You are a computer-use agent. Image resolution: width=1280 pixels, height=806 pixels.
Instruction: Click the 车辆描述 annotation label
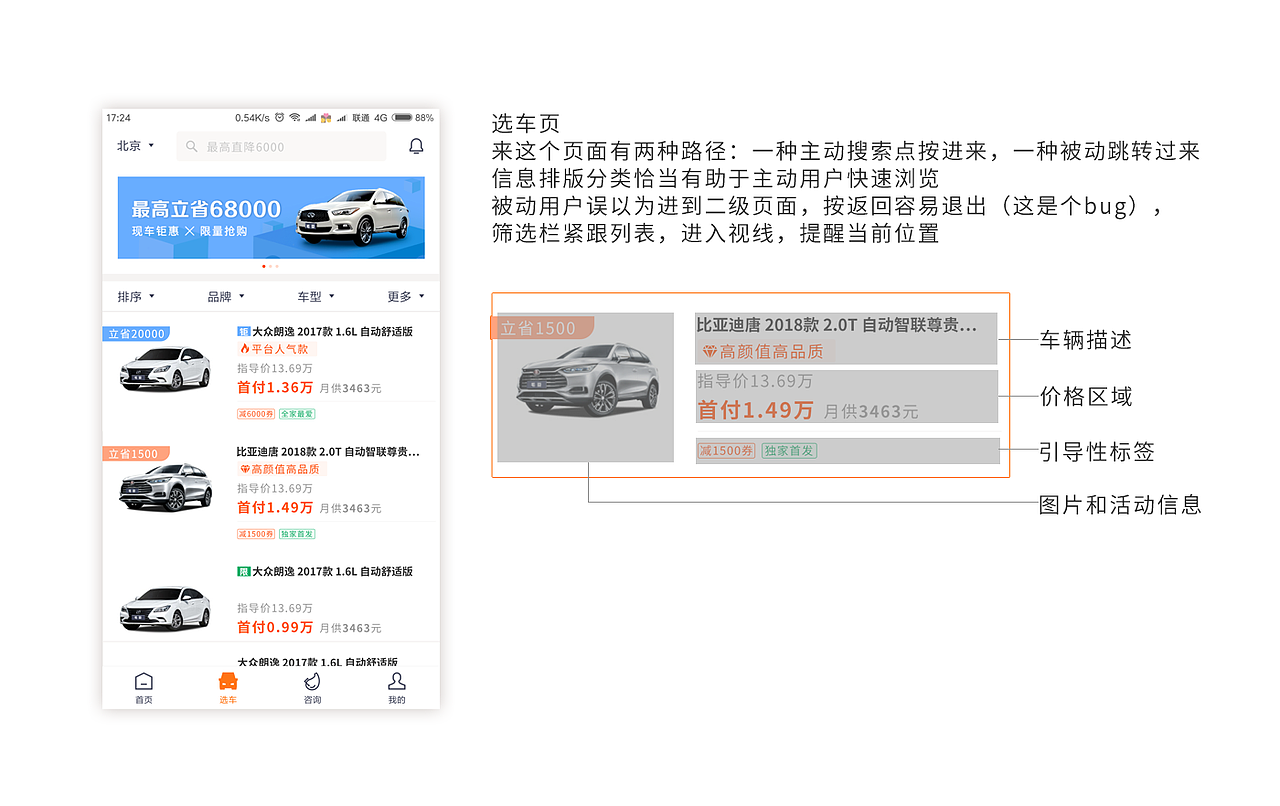point(1085,340)
